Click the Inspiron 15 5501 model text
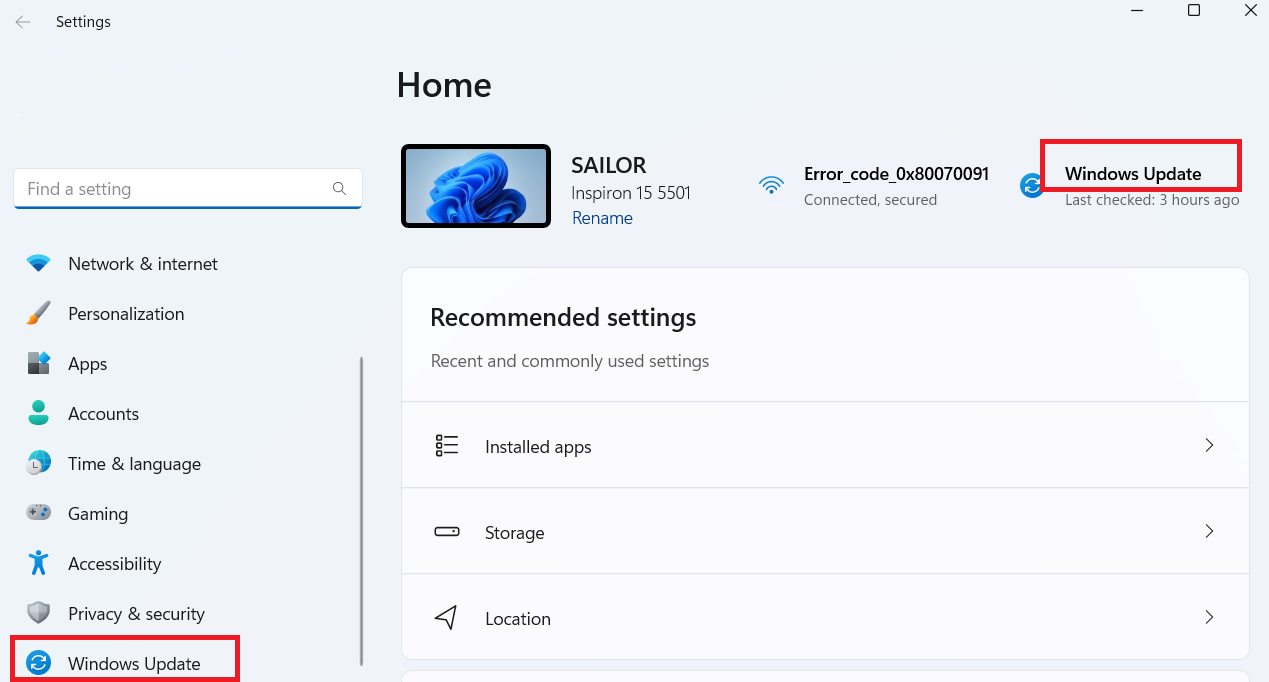This screenshot has height=682, width=1269. [x=631, y=192]
